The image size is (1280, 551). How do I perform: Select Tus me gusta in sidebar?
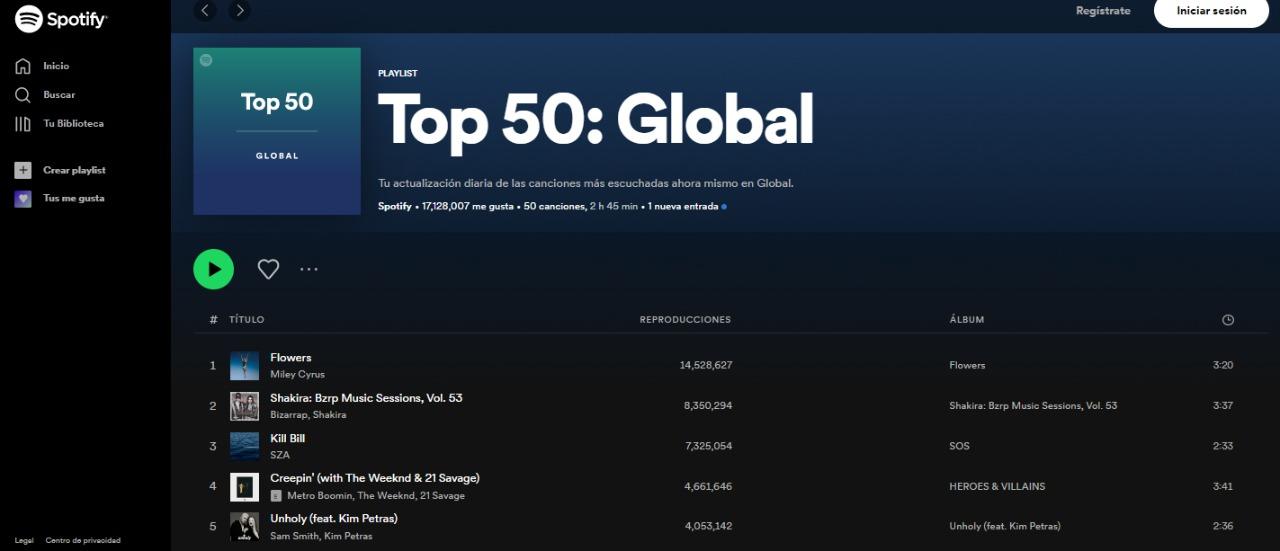coord(73,199)
